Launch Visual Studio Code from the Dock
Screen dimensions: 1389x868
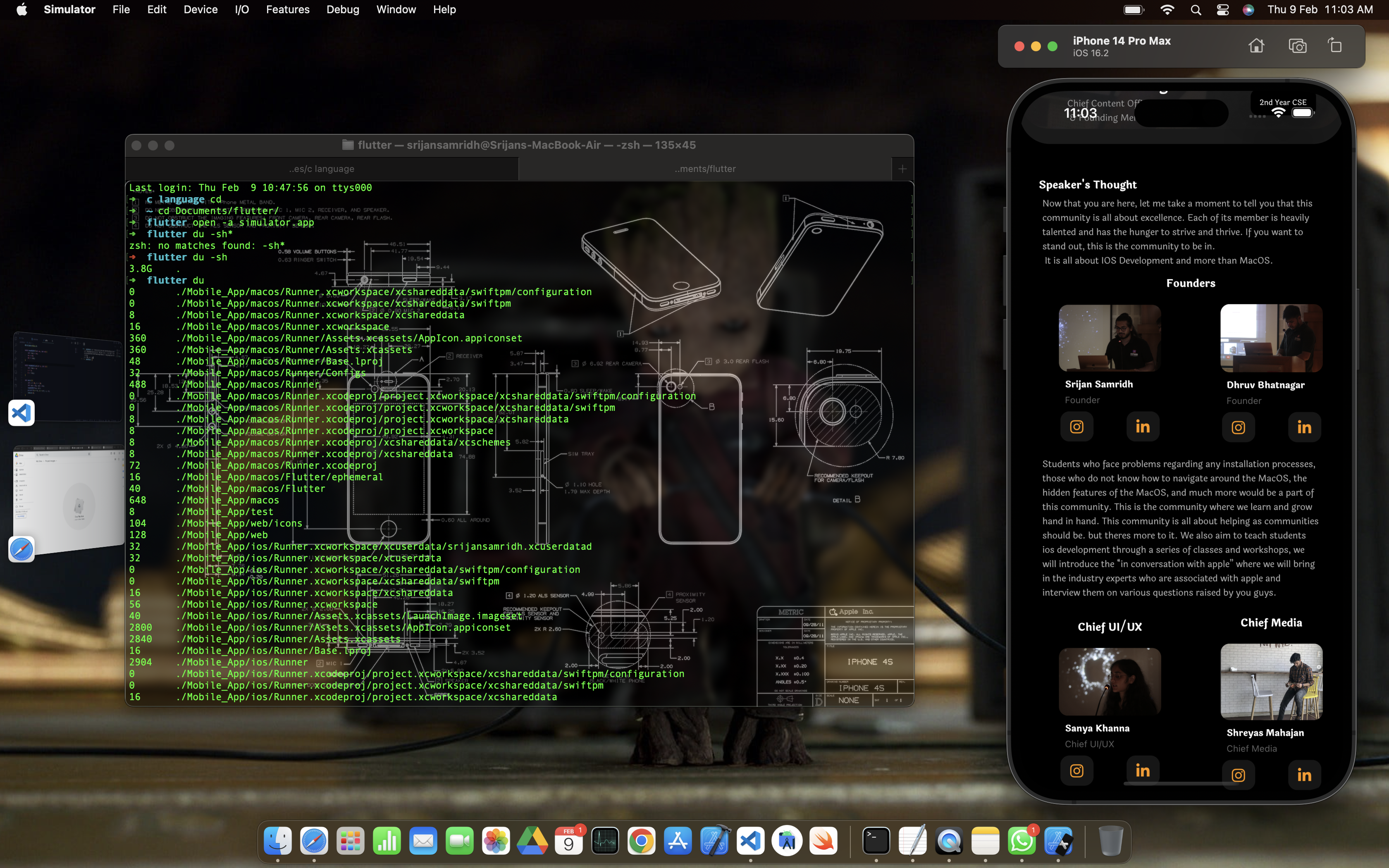[751, 841]
